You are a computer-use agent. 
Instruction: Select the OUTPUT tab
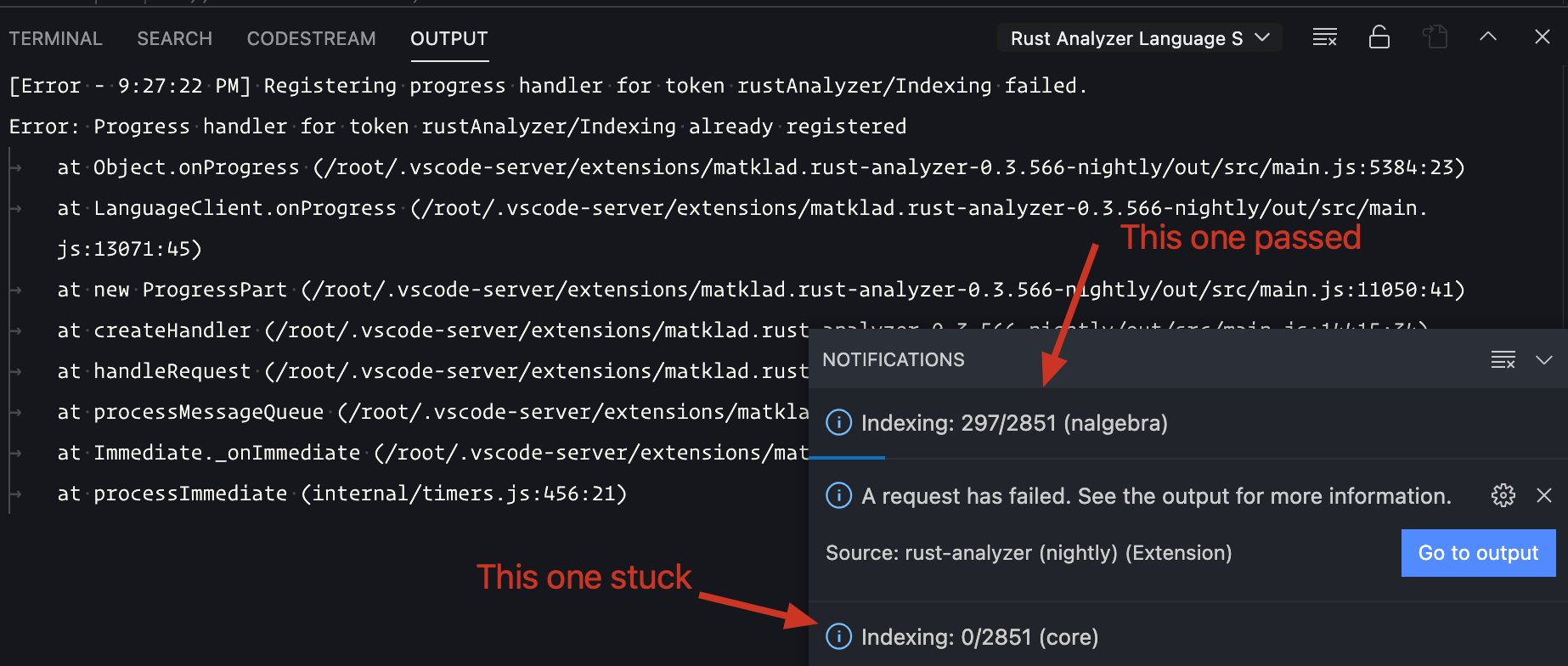[x=448, y=39]
